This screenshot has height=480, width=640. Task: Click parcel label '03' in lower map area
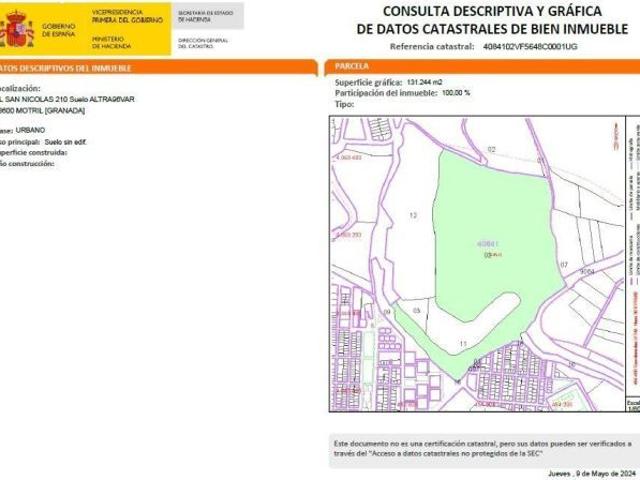(416, 311)
